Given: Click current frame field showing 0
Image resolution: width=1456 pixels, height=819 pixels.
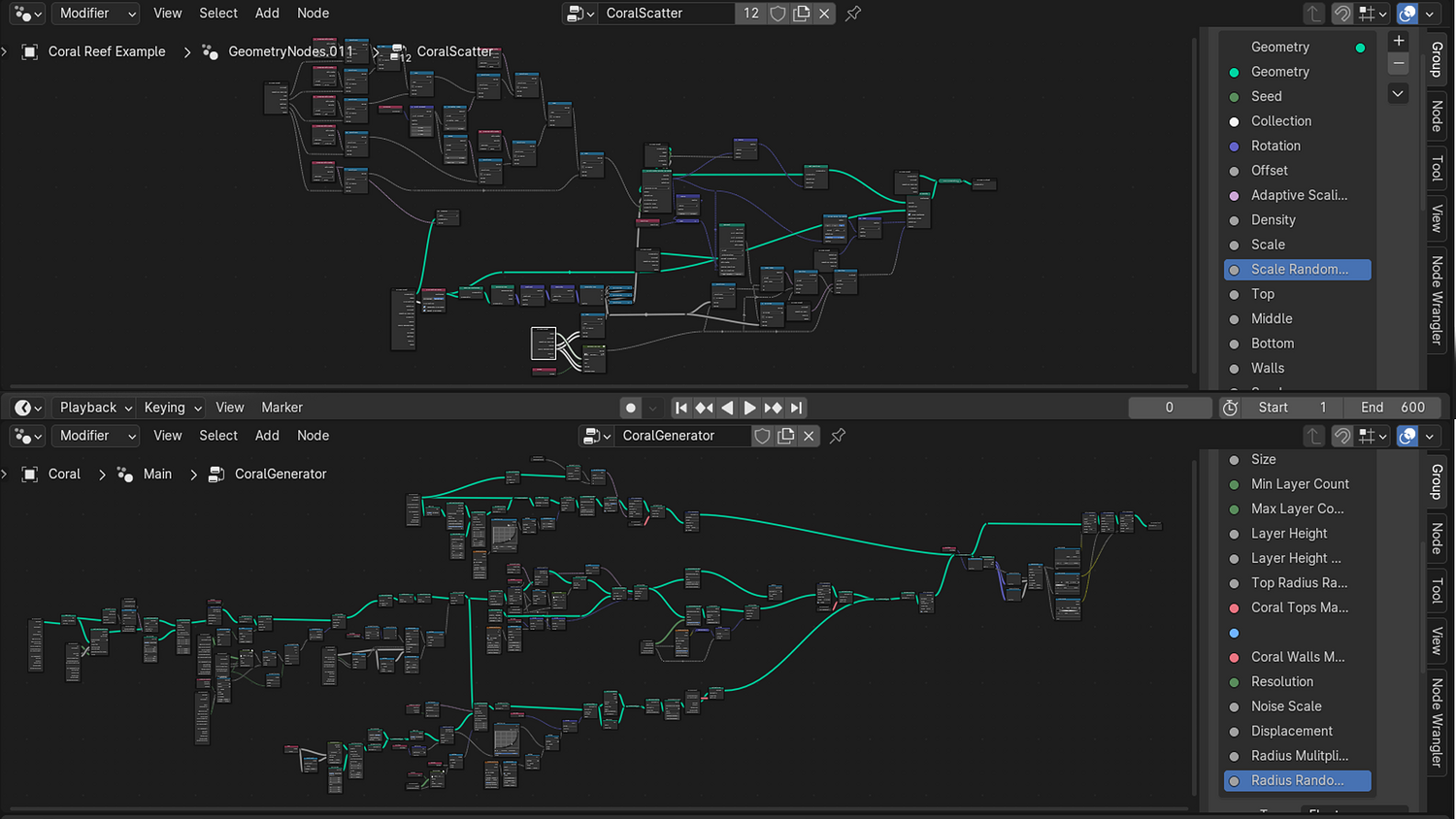Looking at the screenshot, I should pyautogui.click(x=1170, y=408).
